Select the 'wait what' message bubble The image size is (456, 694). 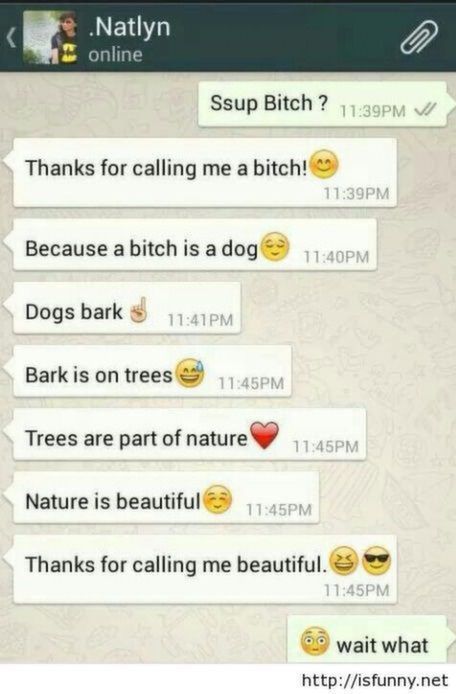[367, 640]
